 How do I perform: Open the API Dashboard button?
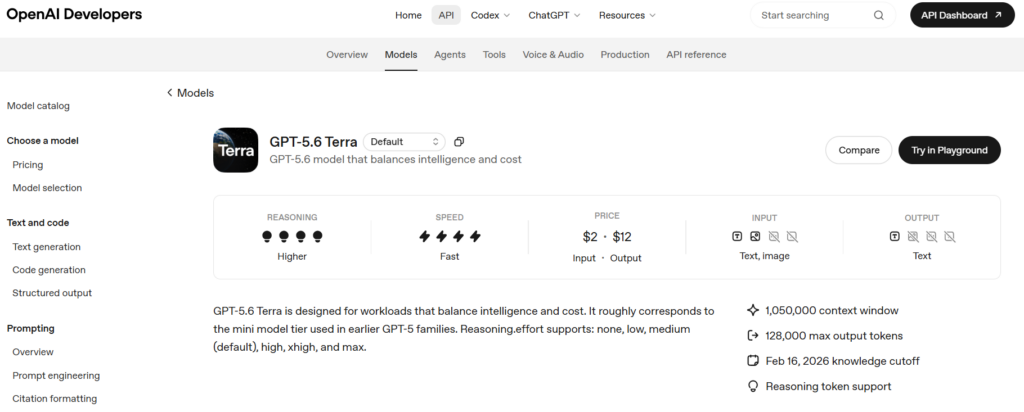coord(962,15)
